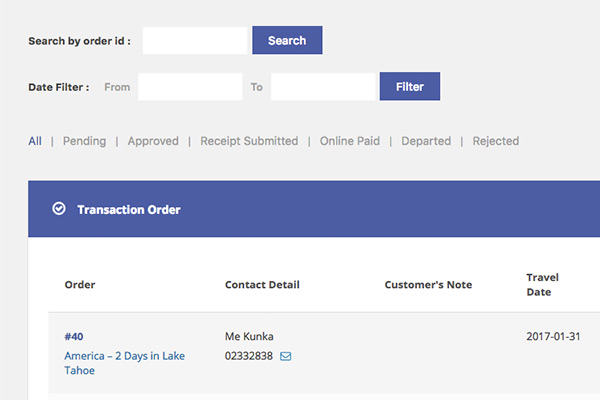View Receipt Submitted orders
The width and height of the screenshot is (600, 400).
point(249,141)
